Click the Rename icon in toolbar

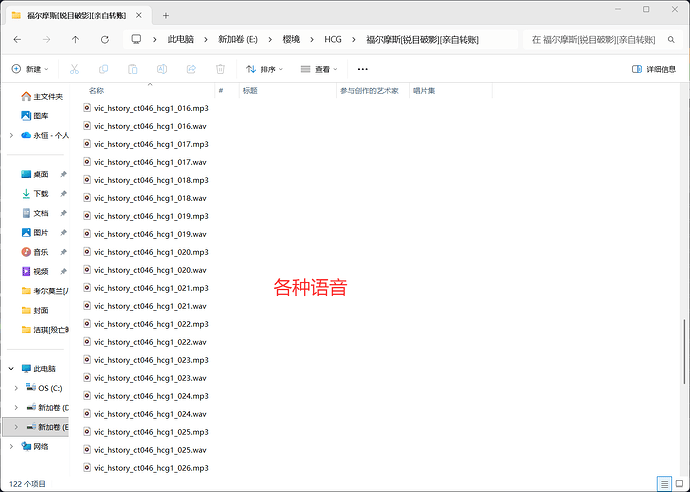pyautogui.click(x=162, y=69)
